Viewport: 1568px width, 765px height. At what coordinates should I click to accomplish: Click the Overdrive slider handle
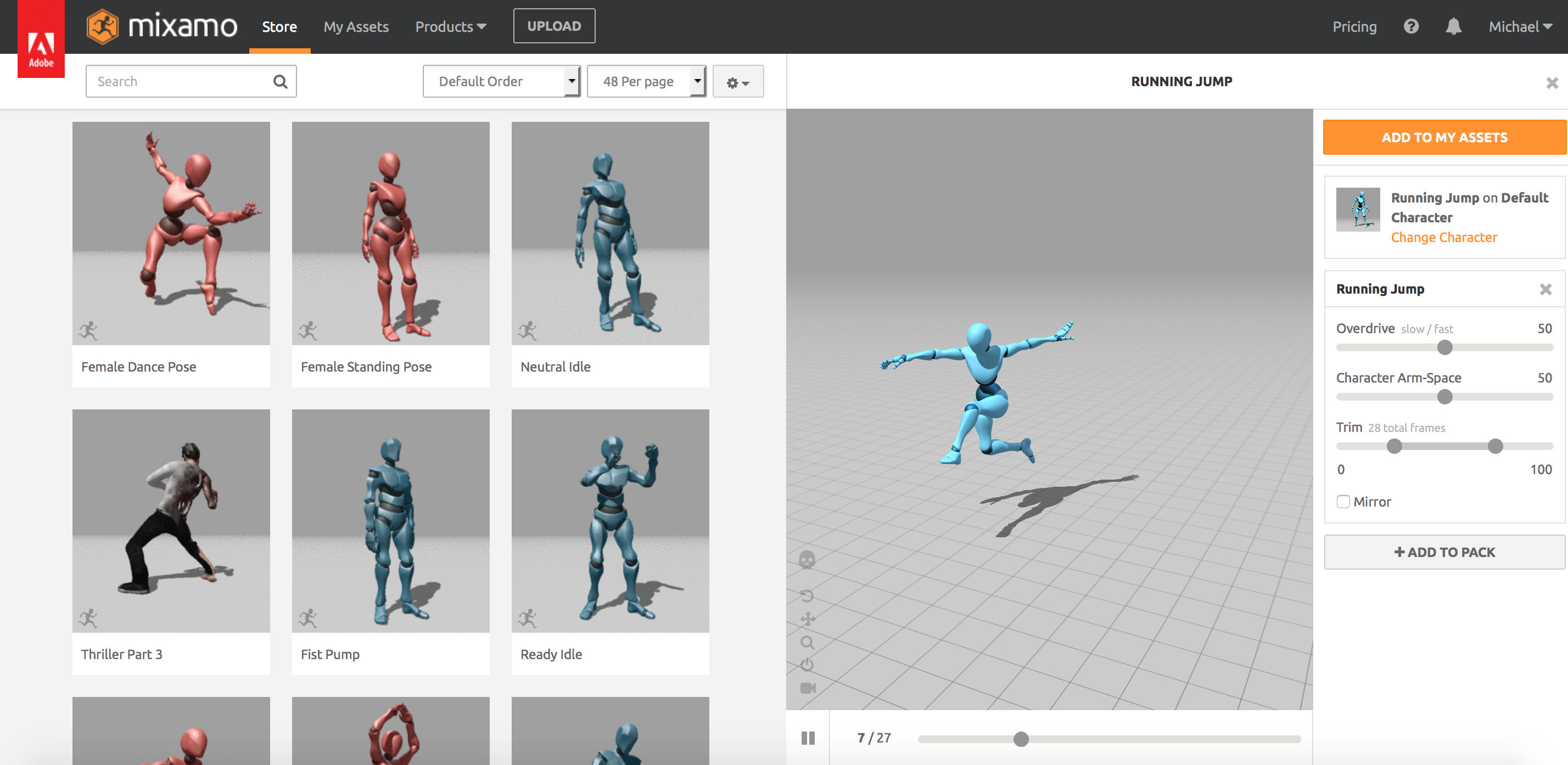[1444, 347]
